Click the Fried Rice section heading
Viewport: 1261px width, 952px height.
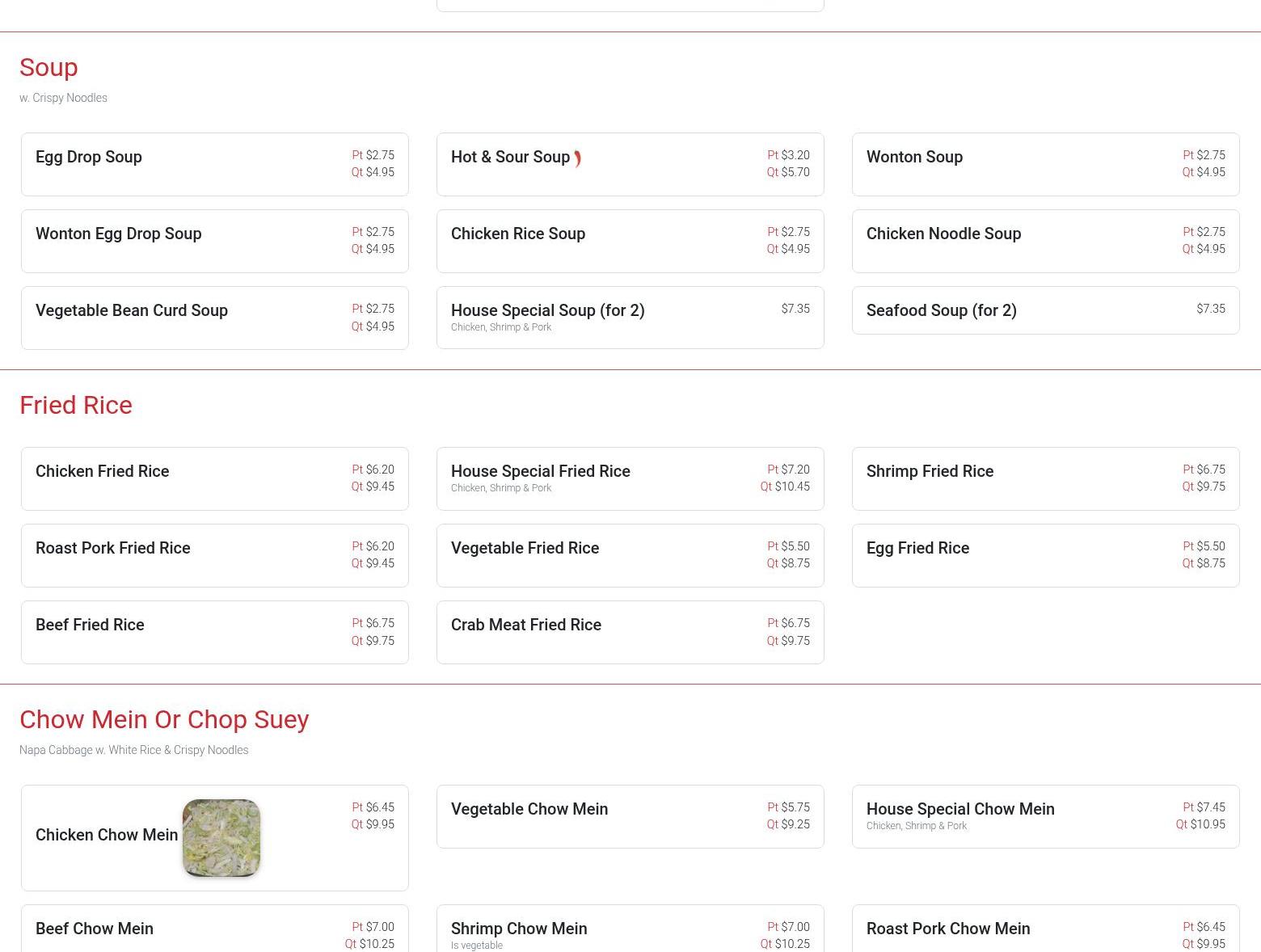(x=76, y=406)
